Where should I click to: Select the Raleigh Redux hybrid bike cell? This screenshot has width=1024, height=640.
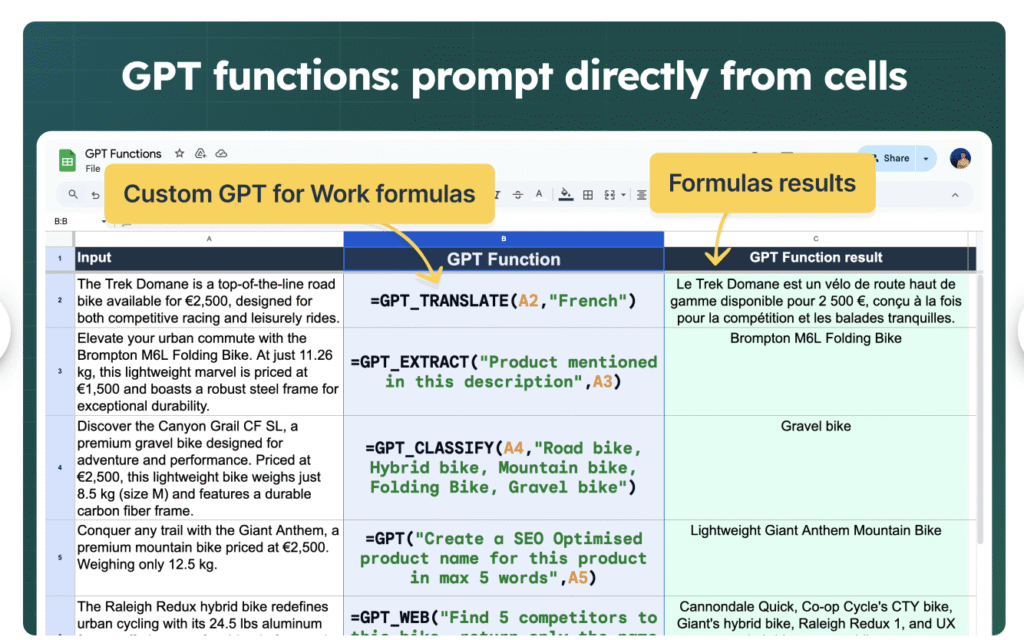pos(209,615)
